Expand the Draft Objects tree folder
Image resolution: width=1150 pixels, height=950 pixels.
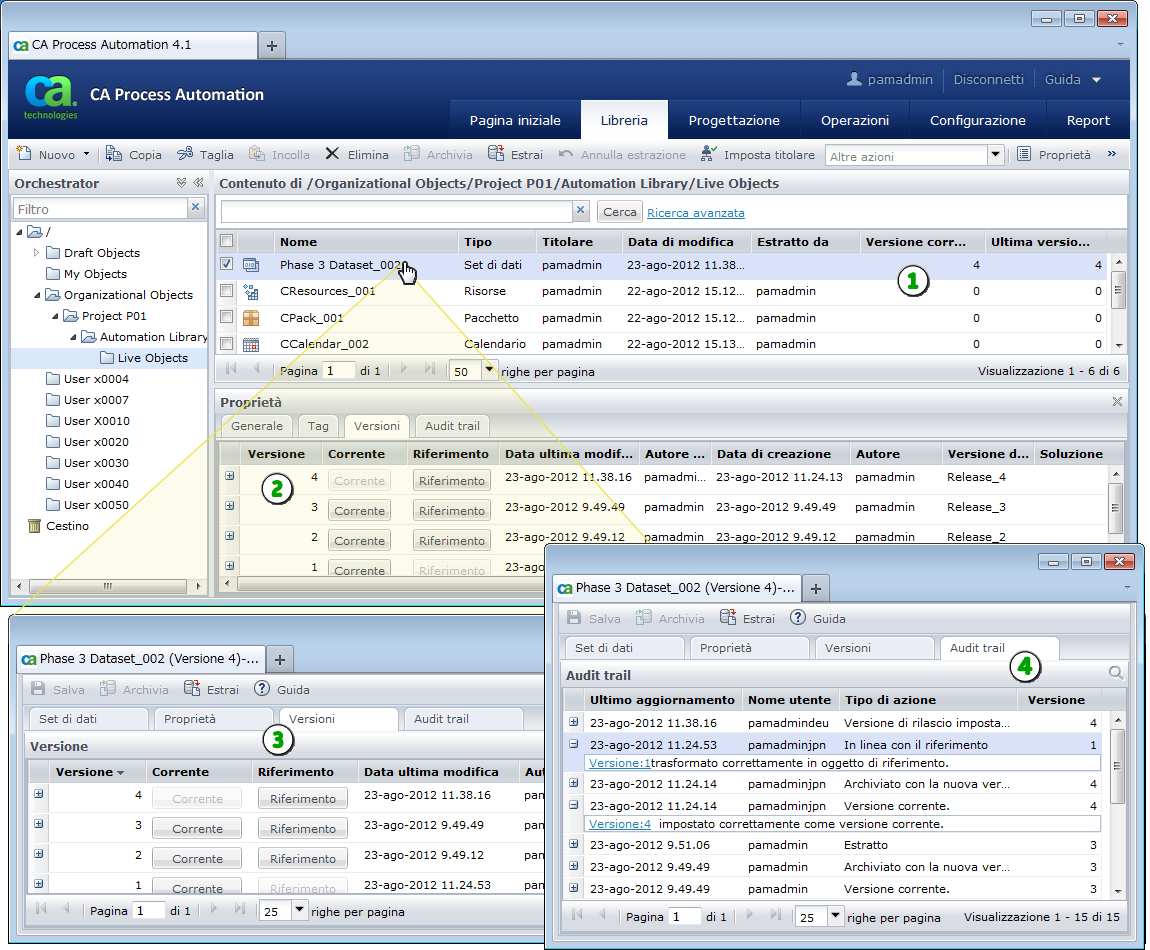coord(37,253)
